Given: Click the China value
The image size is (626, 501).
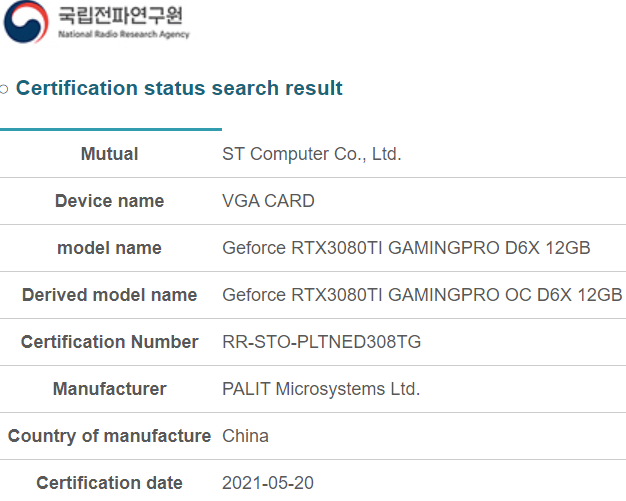Looking at the screenshot, I should click(x=245, y=436).
